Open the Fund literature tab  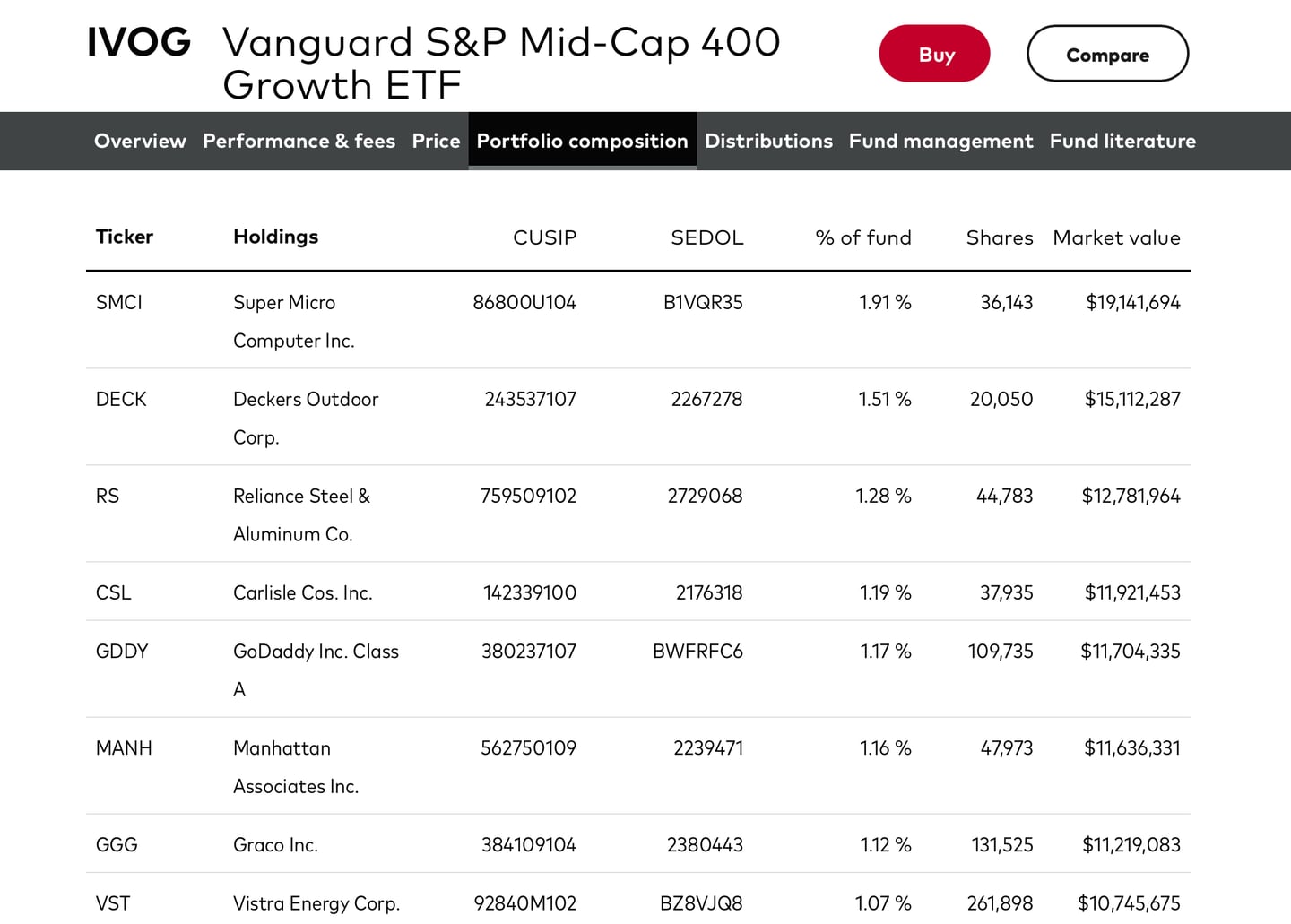[1122, 141]
